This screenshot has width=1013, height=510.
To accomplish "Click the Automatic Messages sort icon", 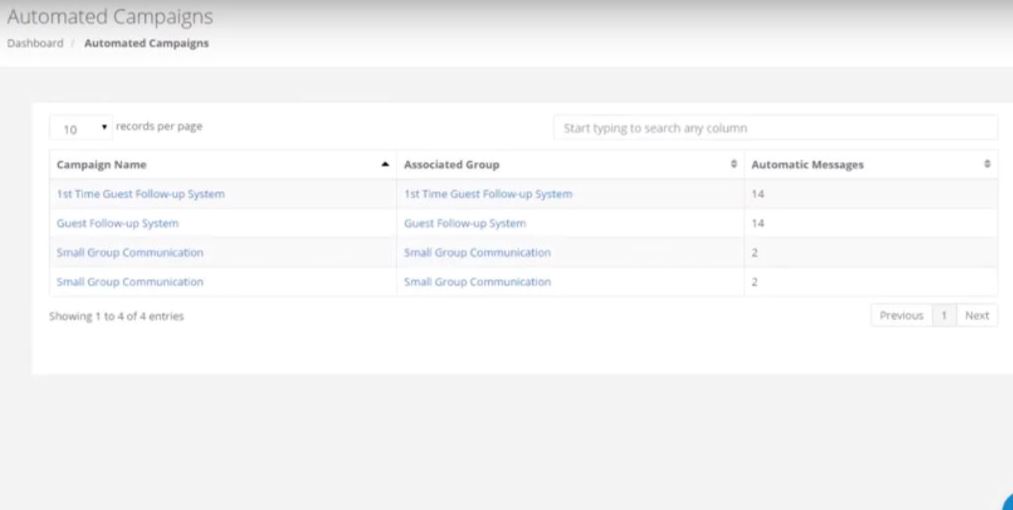I will [x=987, y=164].
